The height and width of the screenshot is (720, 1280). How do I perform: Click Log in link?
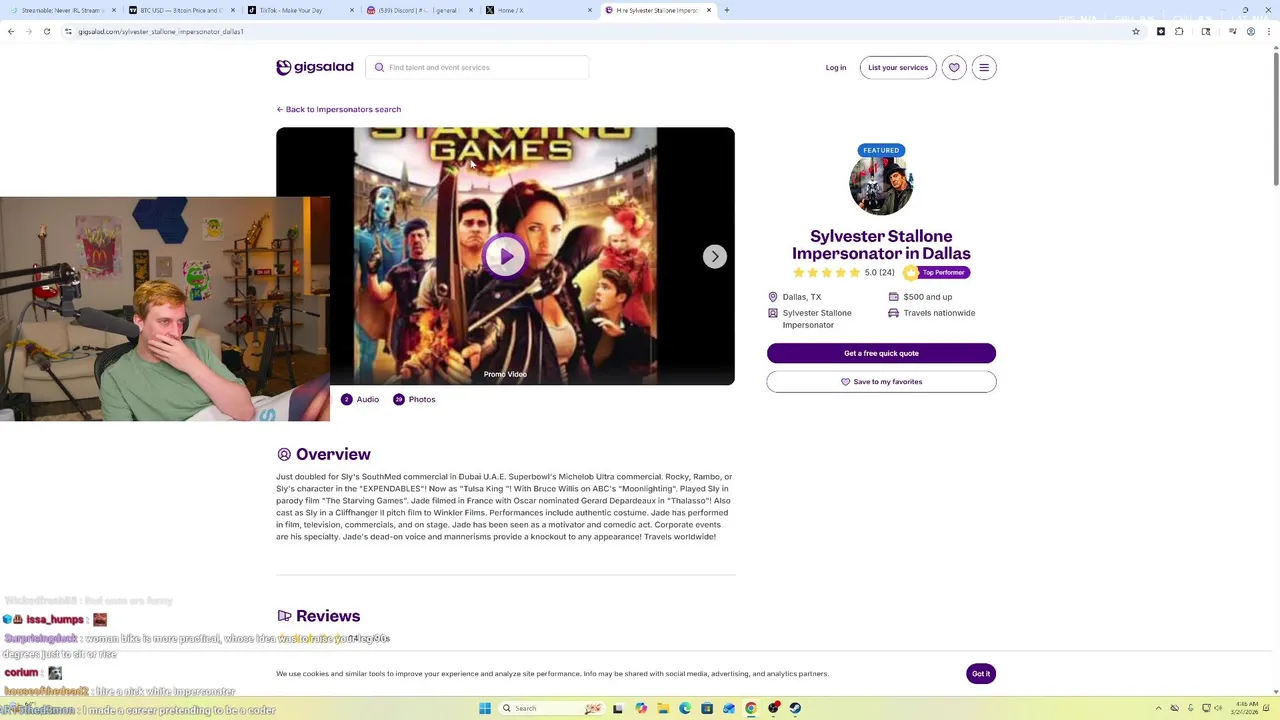click(836, 67)
